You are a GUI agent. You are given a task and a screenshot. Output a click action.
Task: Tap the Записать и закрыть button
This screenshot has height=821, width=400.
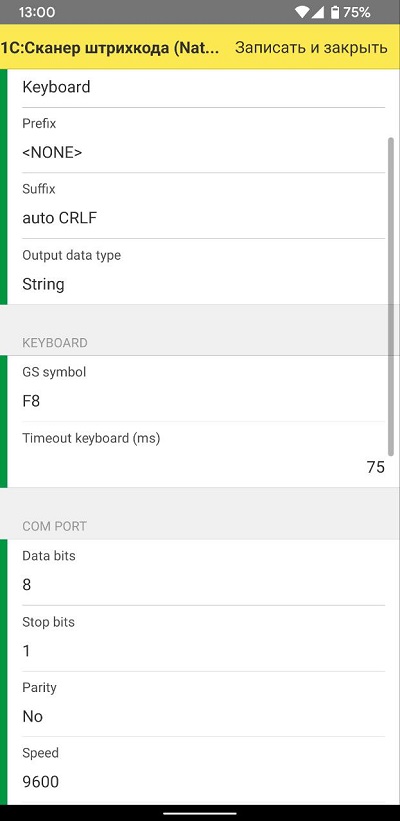311,48
